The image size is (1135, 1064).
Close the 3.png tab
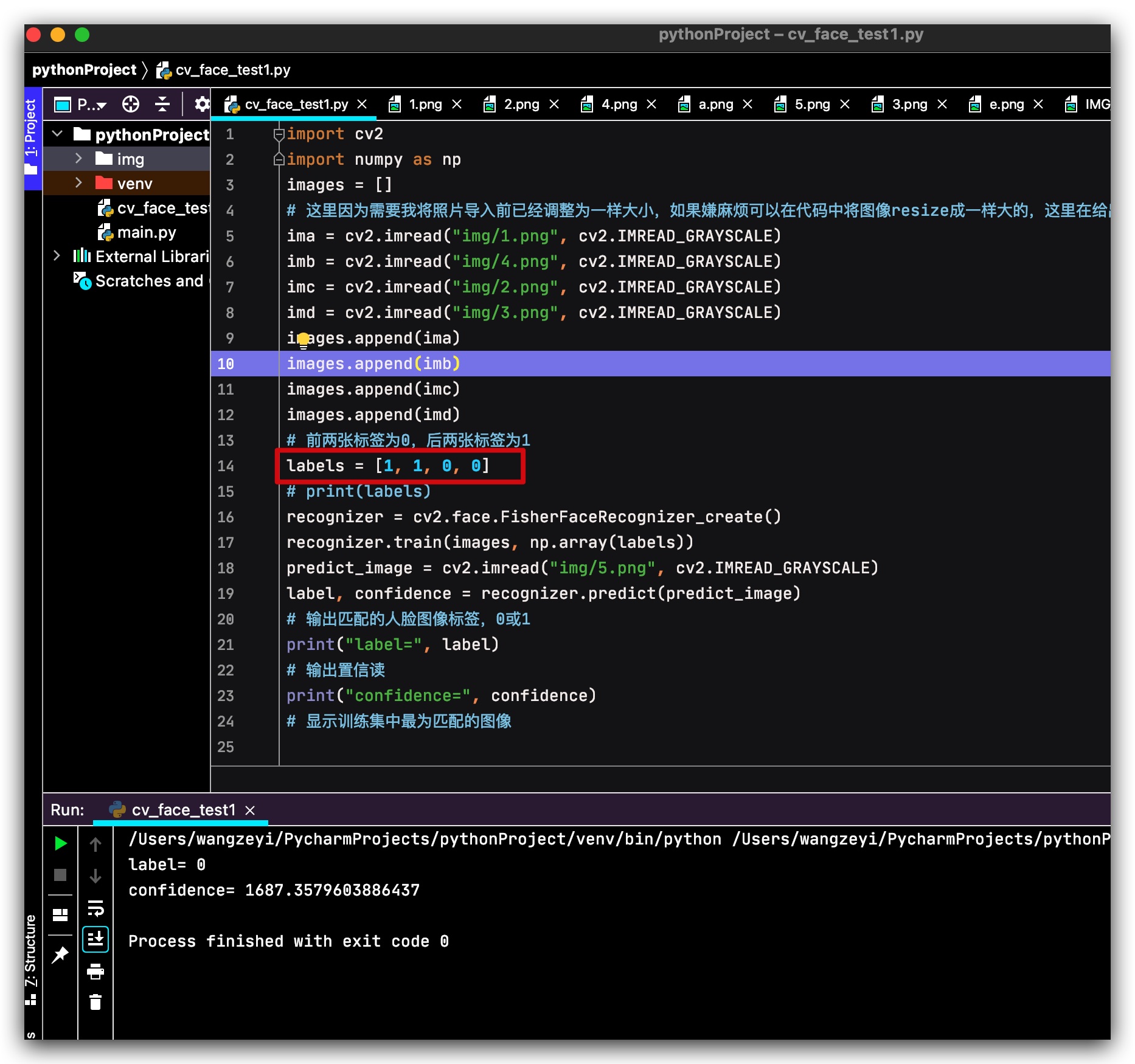click(942, 105)
